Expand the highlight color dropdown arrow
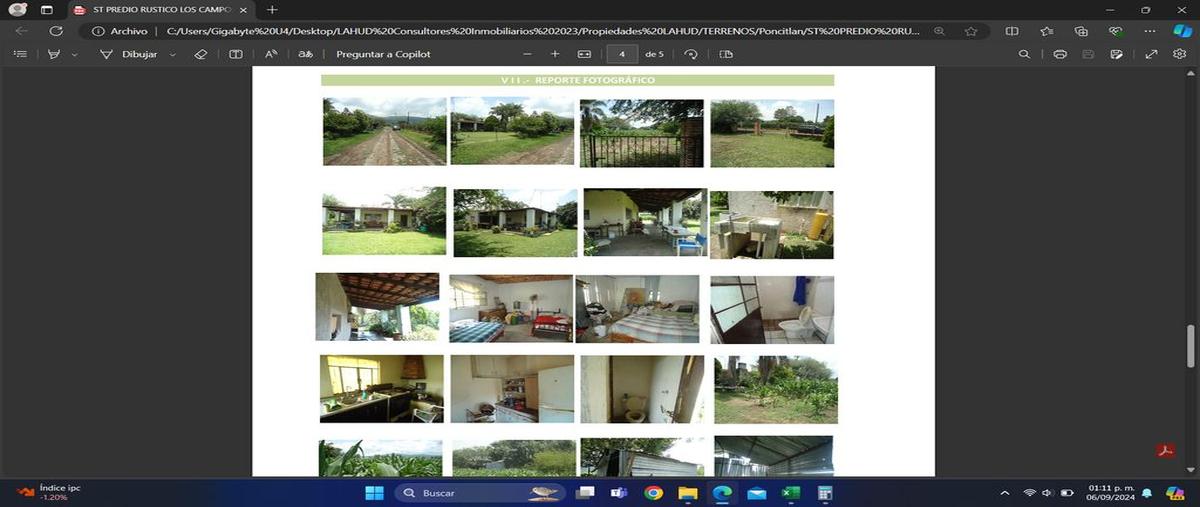The height and width of the screenshot is (507, 1200). (x=75, y=54)
